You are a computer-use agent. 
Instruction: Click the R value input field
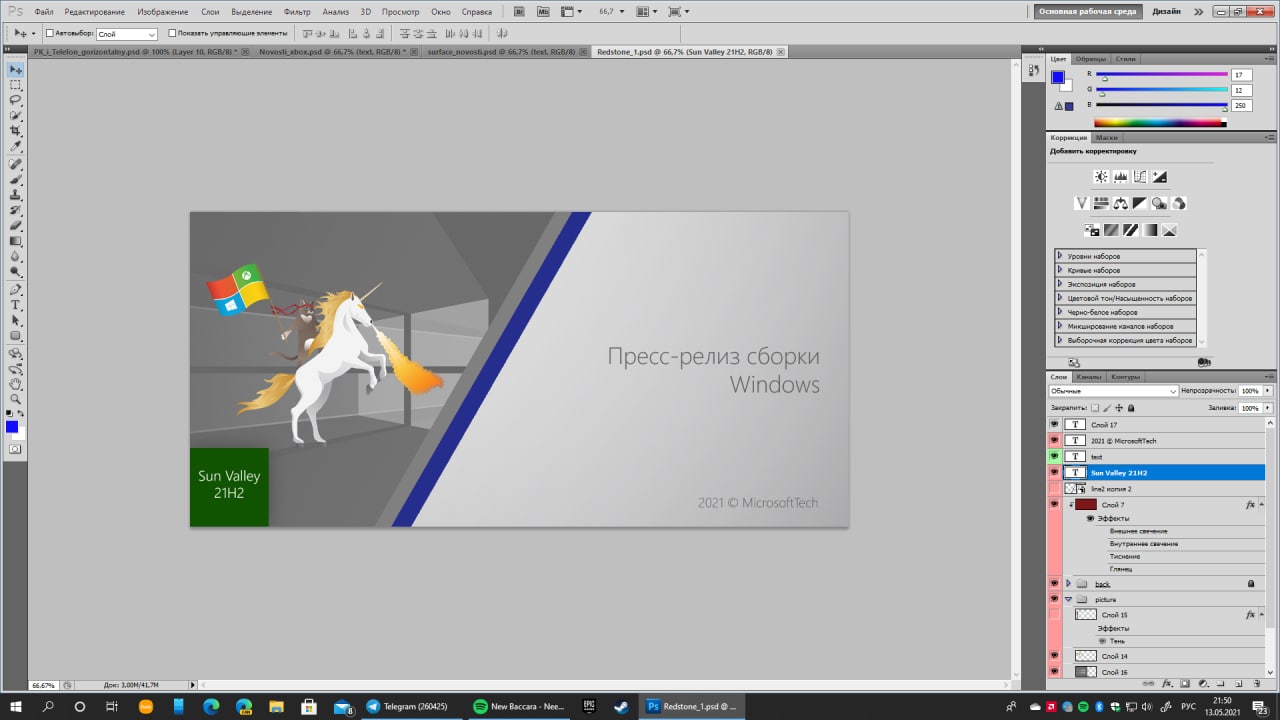[1242, 75]
